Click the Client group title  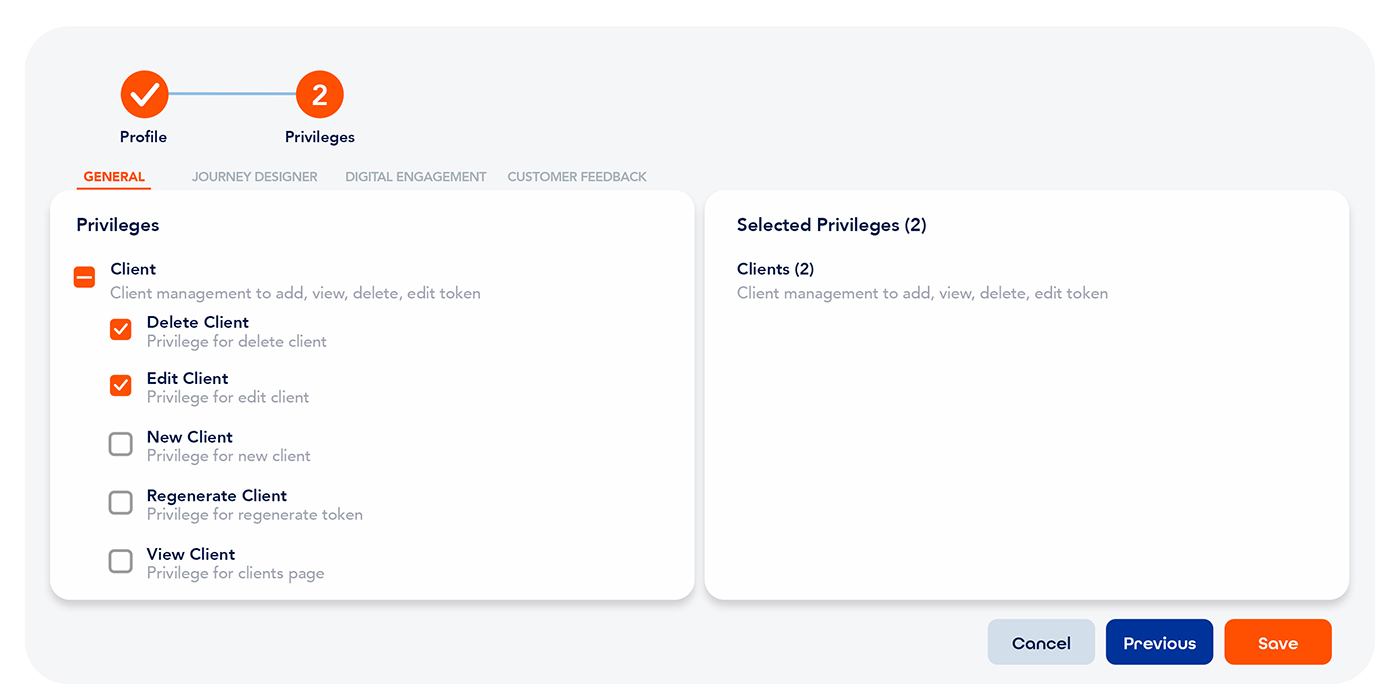click(x=133, y=269)
